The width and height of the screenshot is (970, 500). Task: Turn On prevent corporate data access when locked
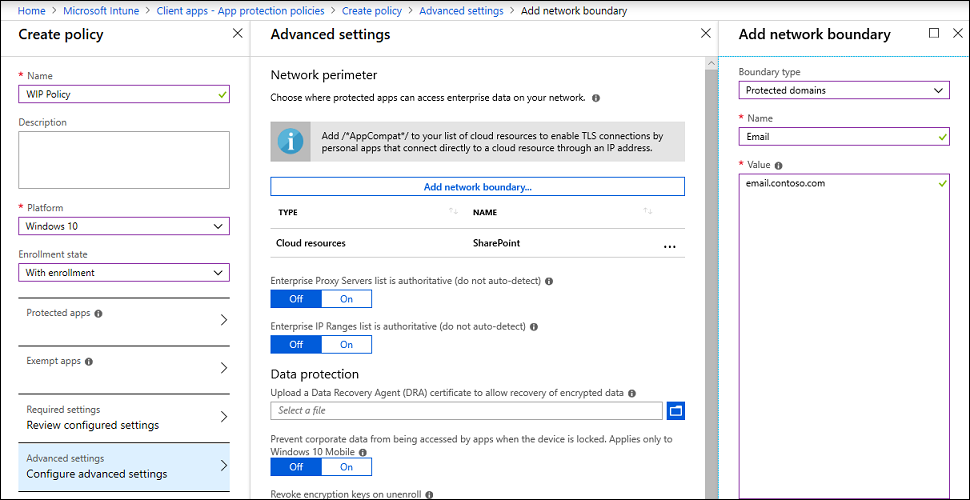(346, 466)
